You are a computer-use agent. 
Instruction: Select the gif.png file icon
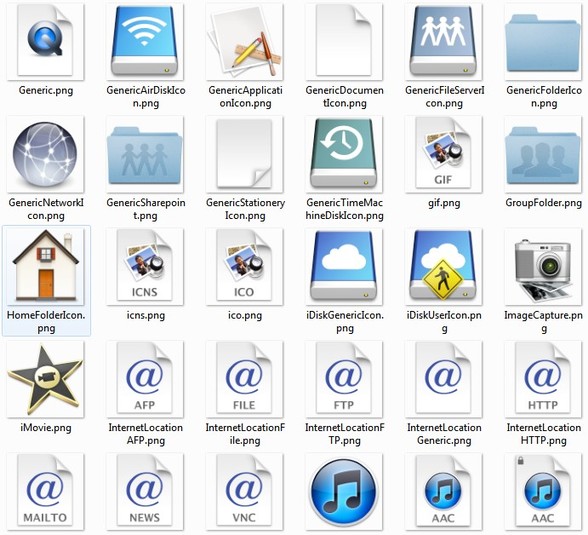click(x=444, y=154)
